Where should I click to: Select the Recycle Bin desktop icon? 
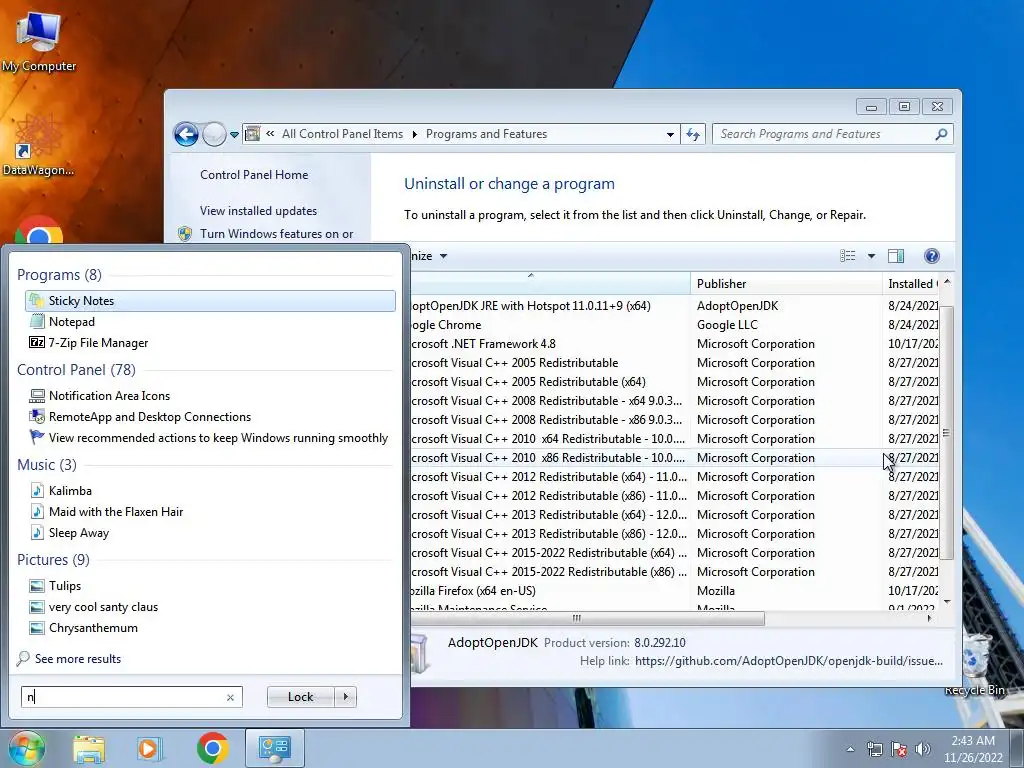pyautogui.click(x=974, y=663)
